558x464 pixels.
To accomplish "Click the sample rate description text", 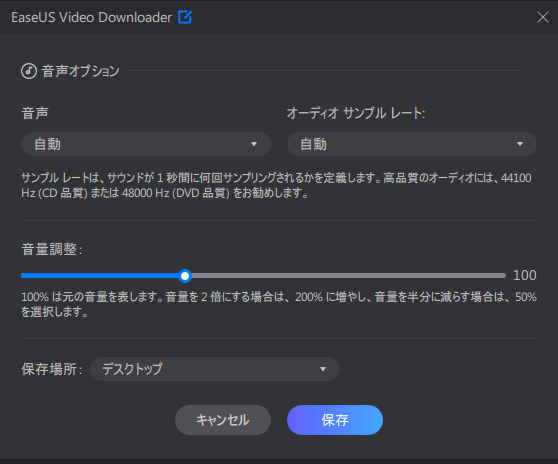I will click(x=277, y=185).
